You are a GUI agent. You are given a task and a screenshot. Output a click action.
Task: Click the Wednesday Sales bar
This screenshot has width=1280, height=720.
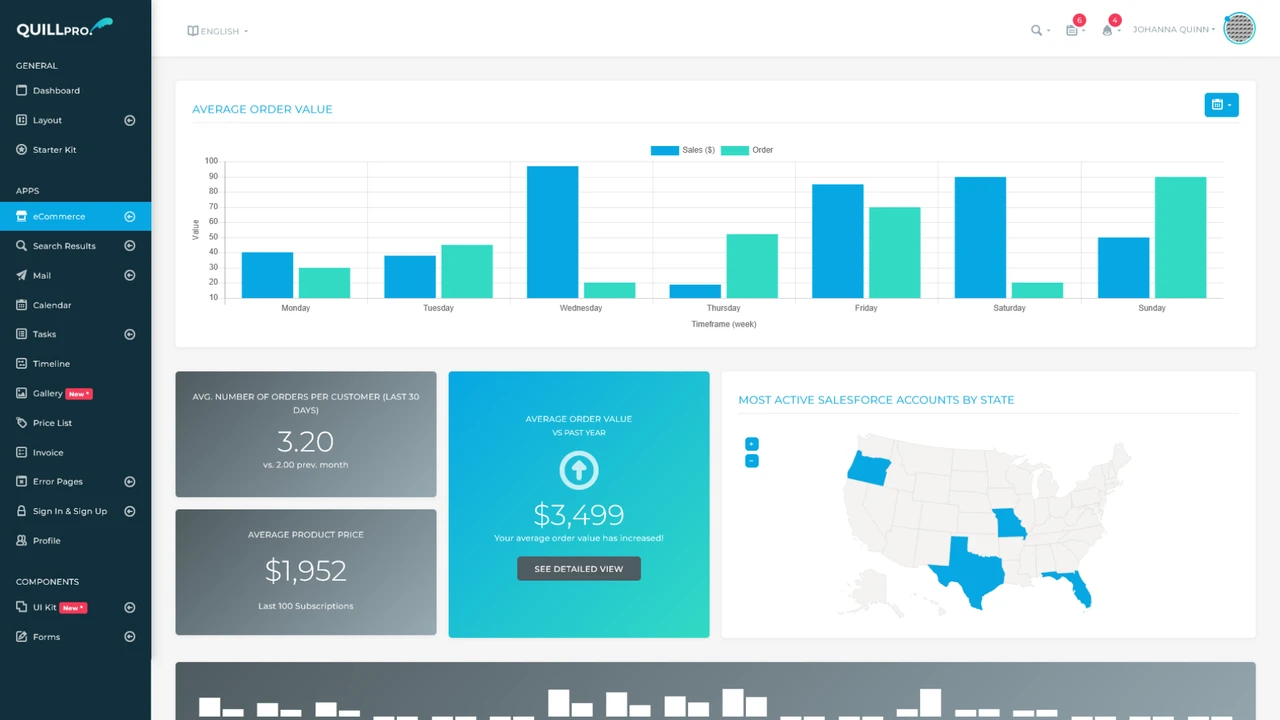553,232
